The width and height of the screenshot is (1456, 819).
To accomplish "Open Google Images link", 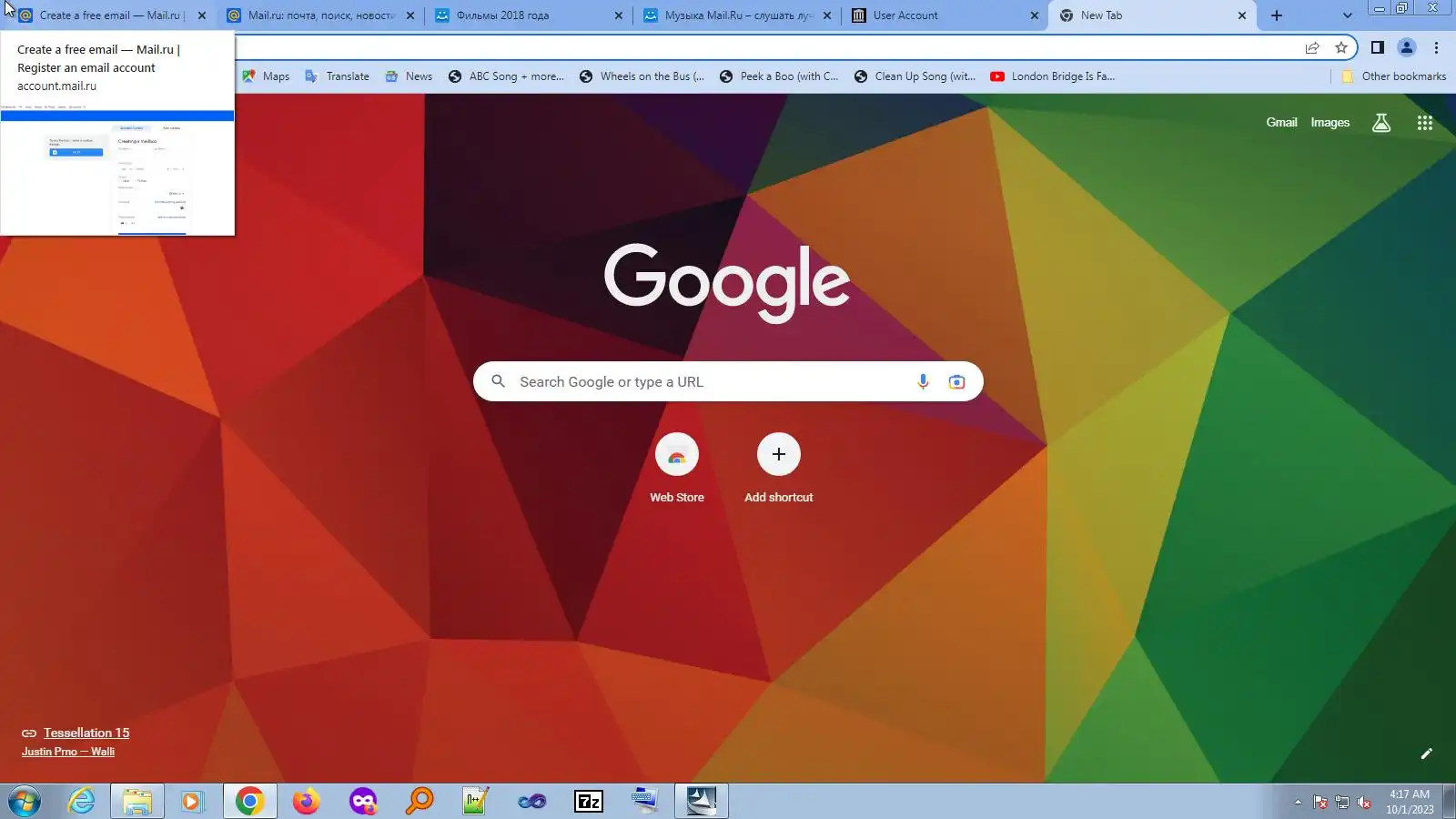I will pyautogui.click(x=1330, y=123).
